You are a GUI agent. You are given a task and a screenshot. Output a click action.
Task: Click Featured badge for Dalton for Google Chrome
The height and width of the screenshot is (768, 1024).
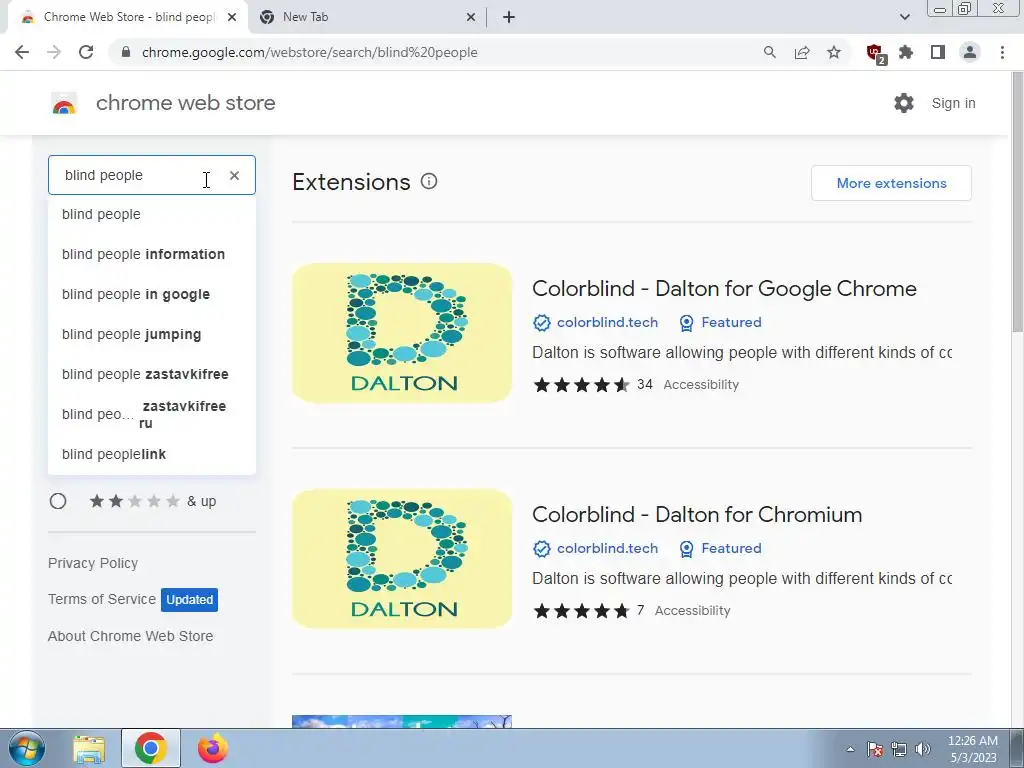point(720,322)
